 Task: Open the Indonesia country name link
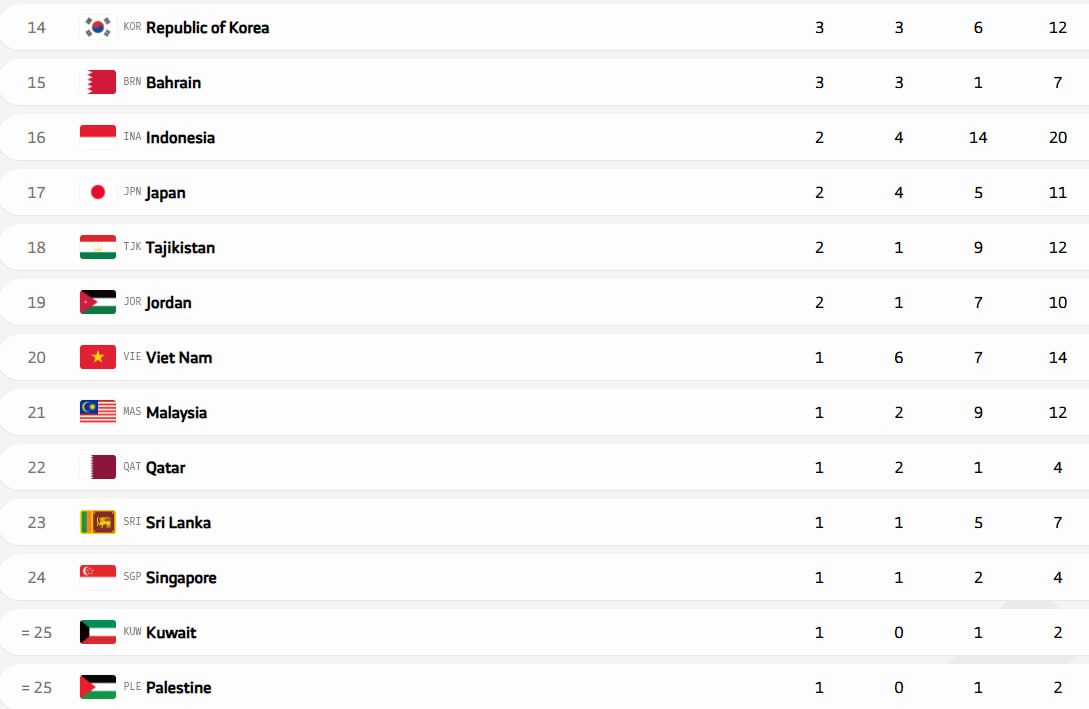[x=180, y=138]
